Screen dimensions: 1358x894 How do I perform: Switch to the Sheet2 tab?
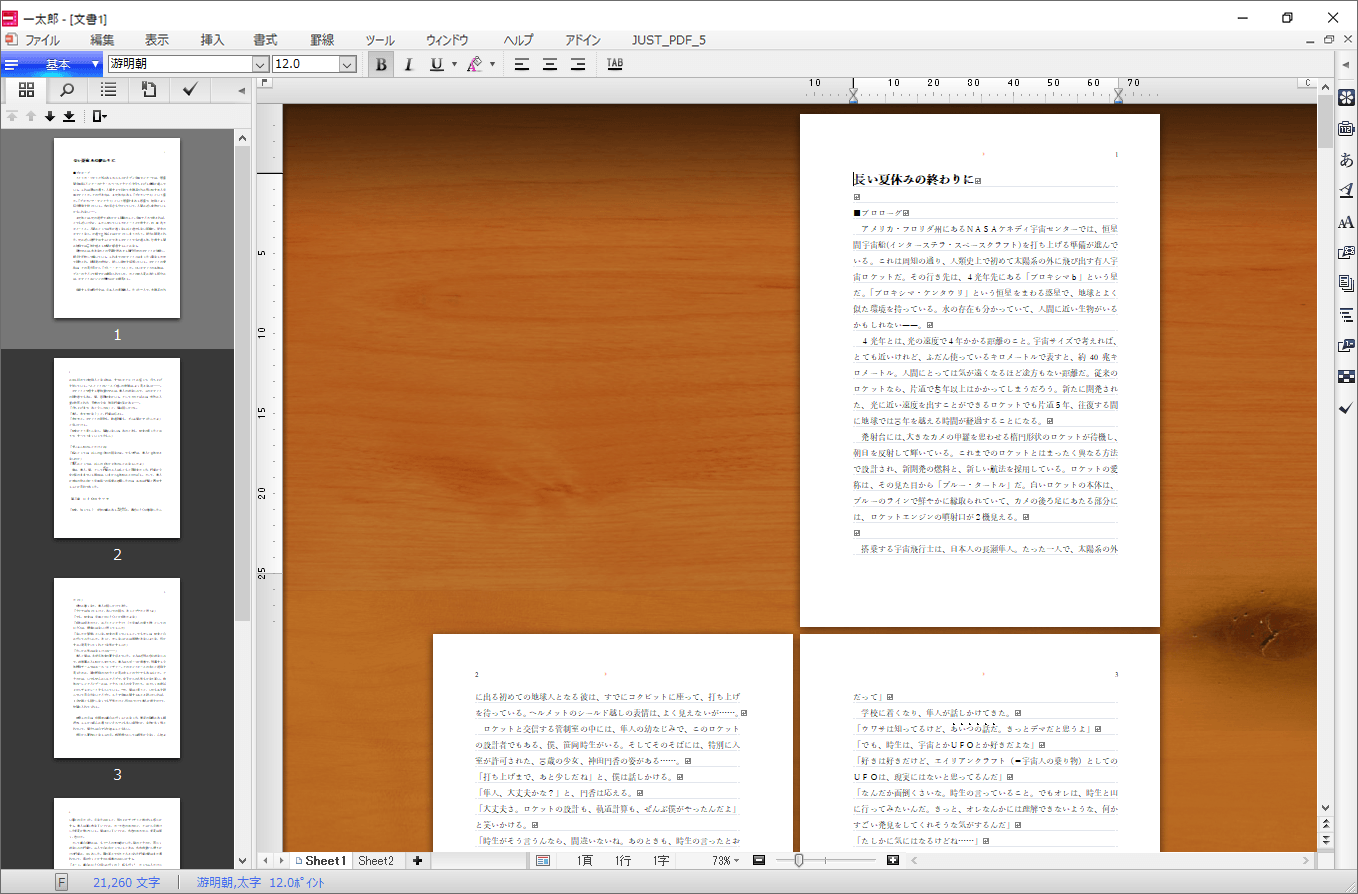click(376, 860)
